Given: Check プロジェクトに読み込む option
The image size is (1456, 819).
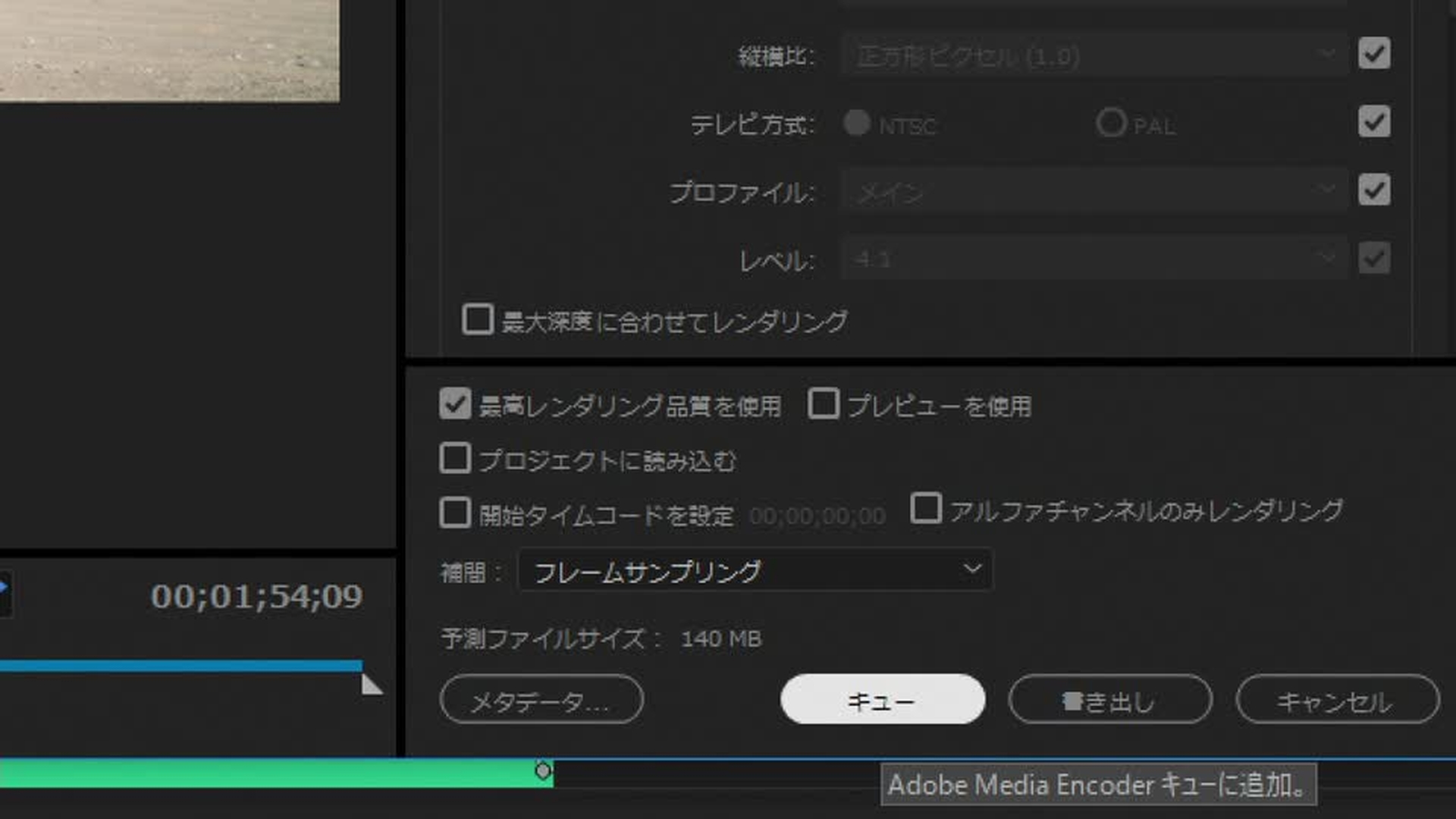Looking at the screenshot, I should pos(455,459).
